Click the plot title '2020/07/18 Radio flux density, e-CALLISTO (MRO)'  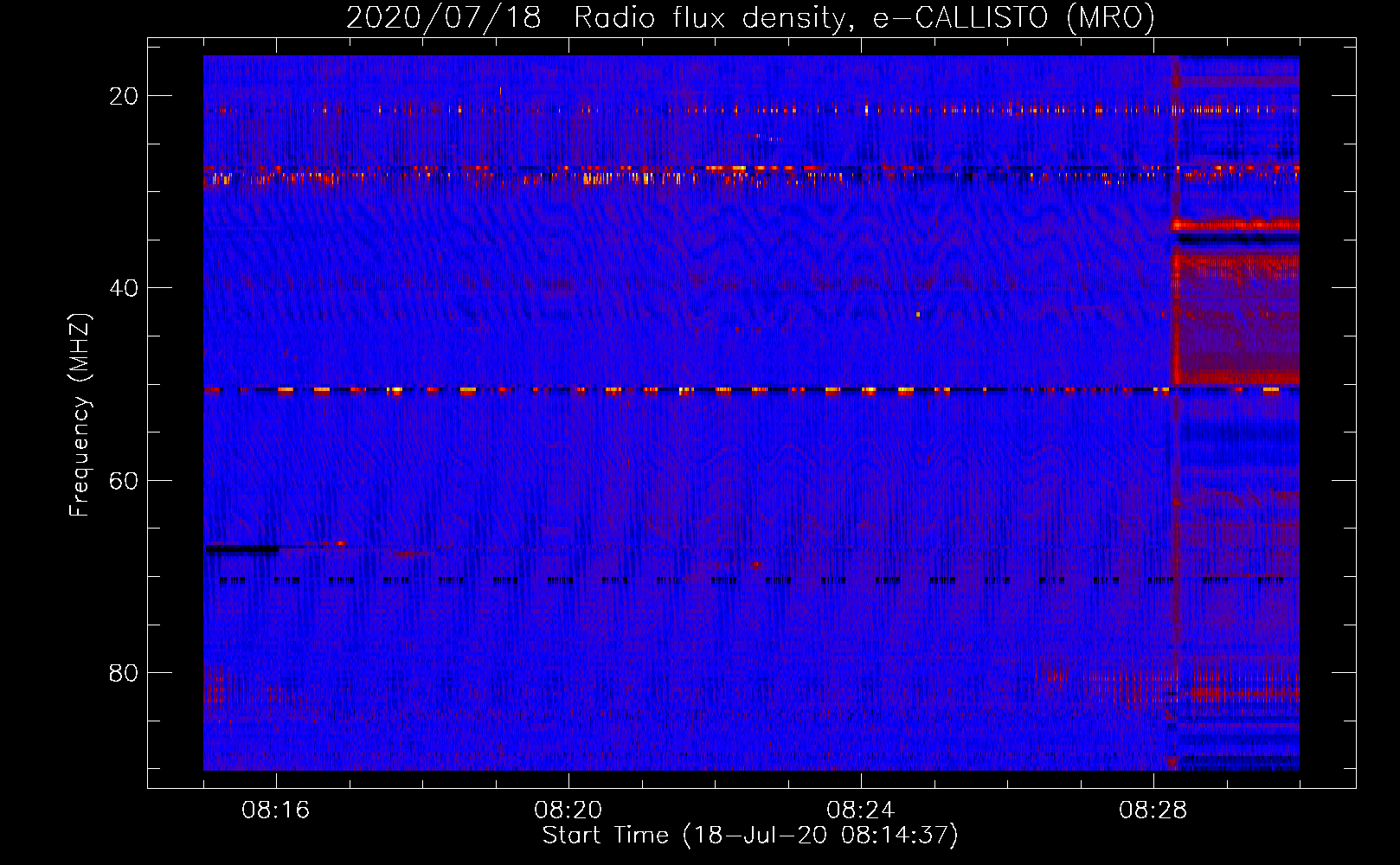[x=750, y=18]
